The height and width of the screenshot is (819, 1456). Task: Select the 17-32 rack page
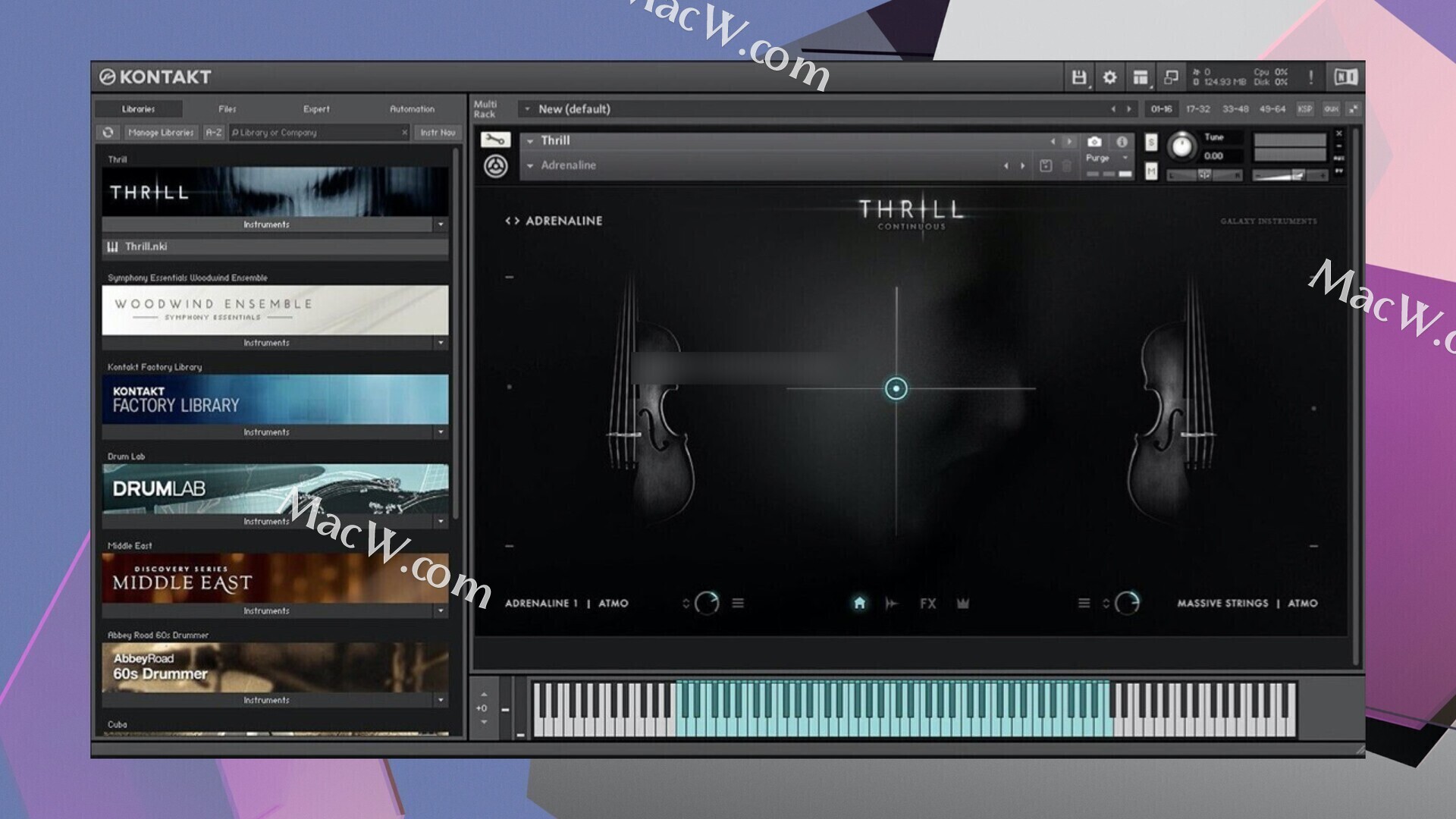(1198, 109)
